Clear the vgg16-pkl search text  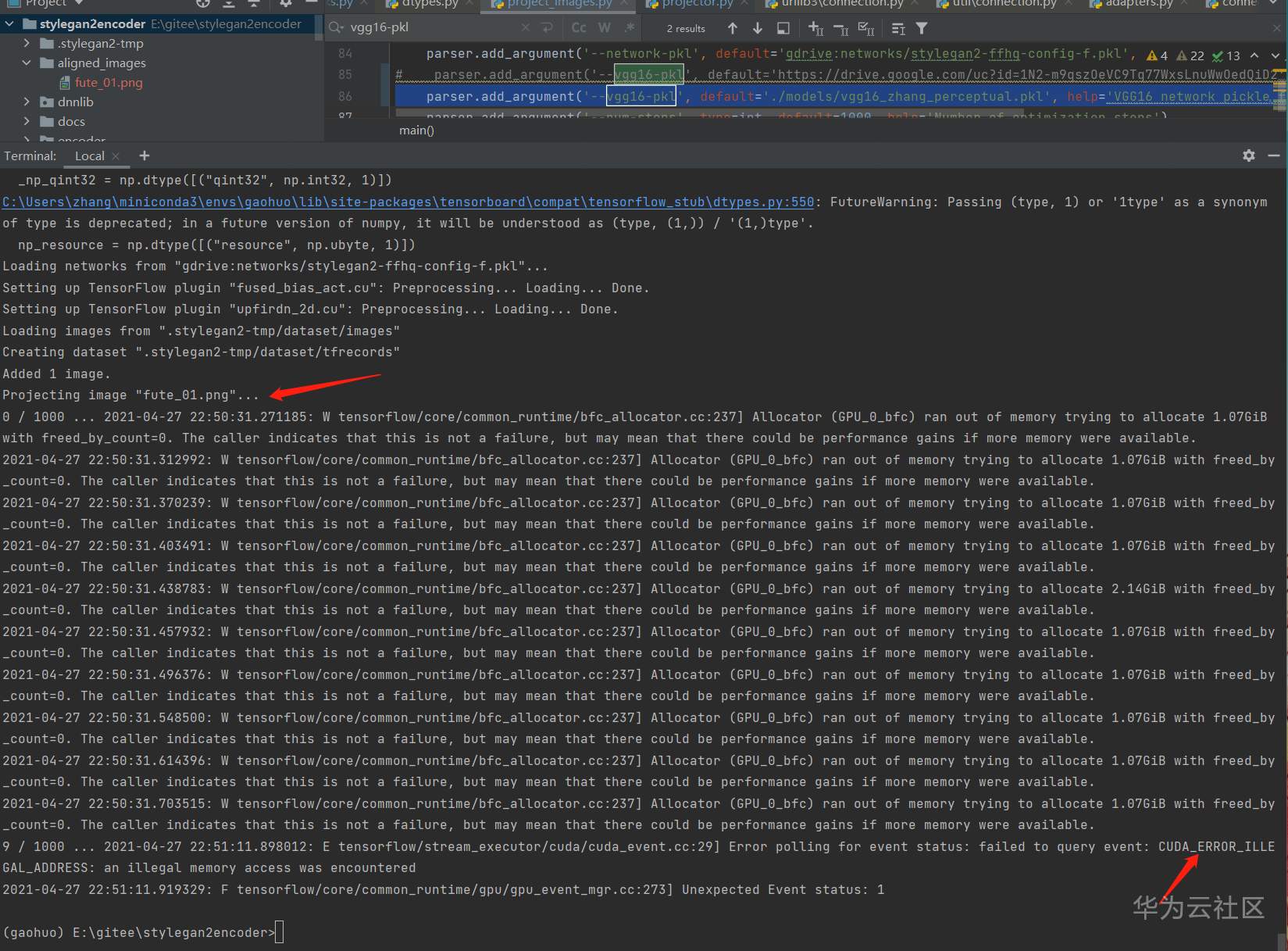pos(525,27)
